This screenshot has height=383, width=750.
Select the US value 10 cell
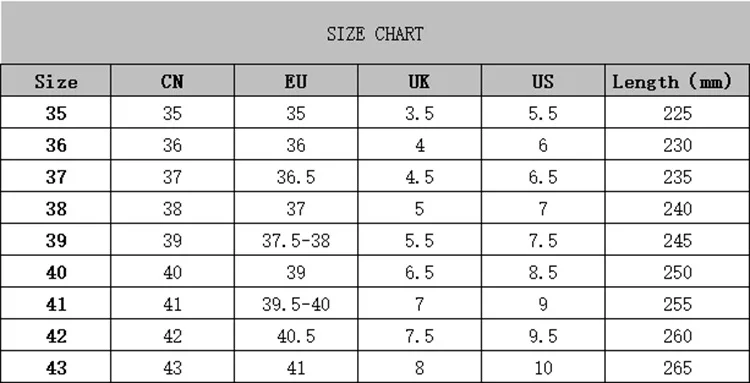543,368
